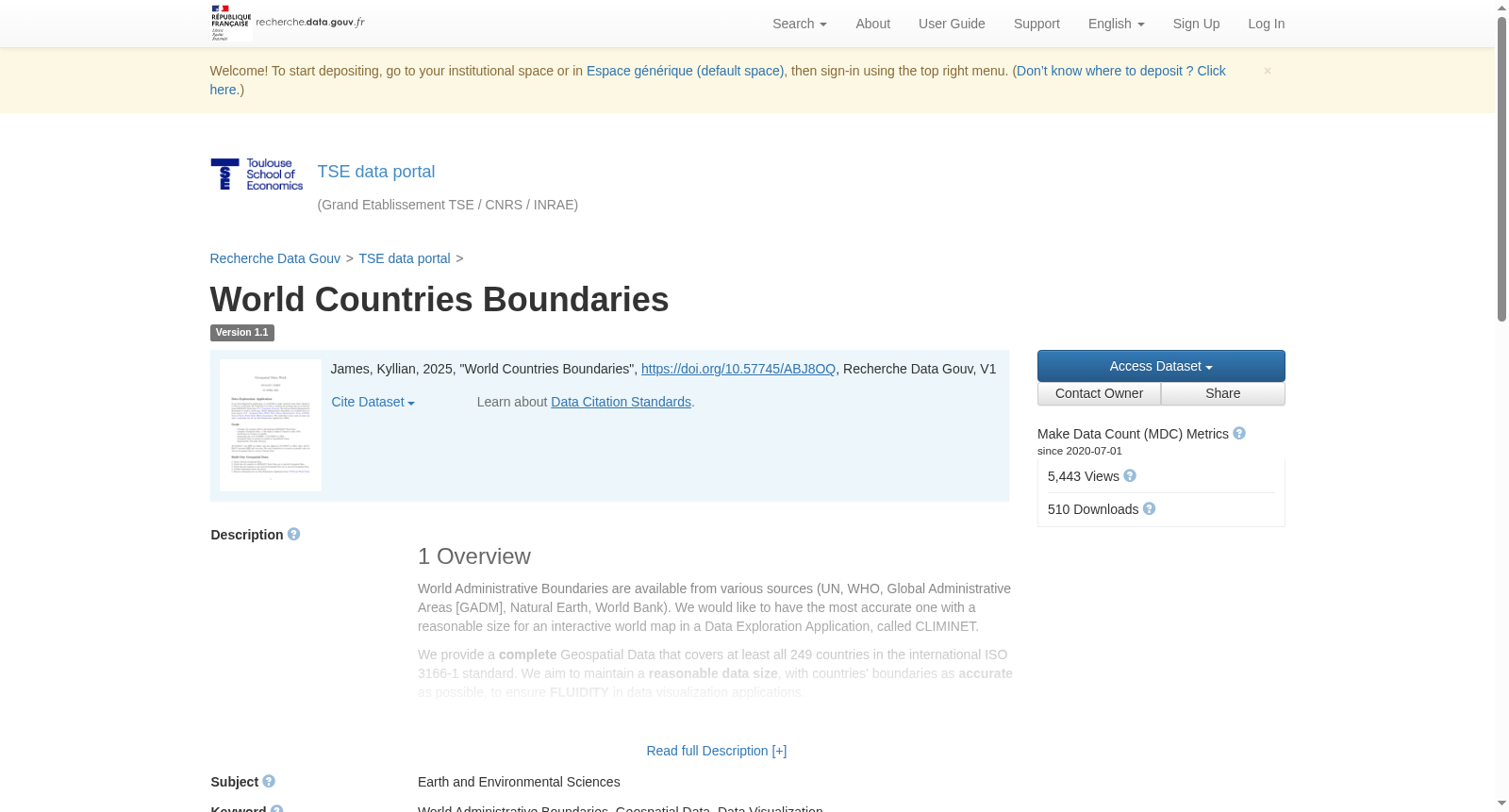Click the page vertical scrollbar thumb
This screenshot has width=1509, height=812.
point(1501,170)
